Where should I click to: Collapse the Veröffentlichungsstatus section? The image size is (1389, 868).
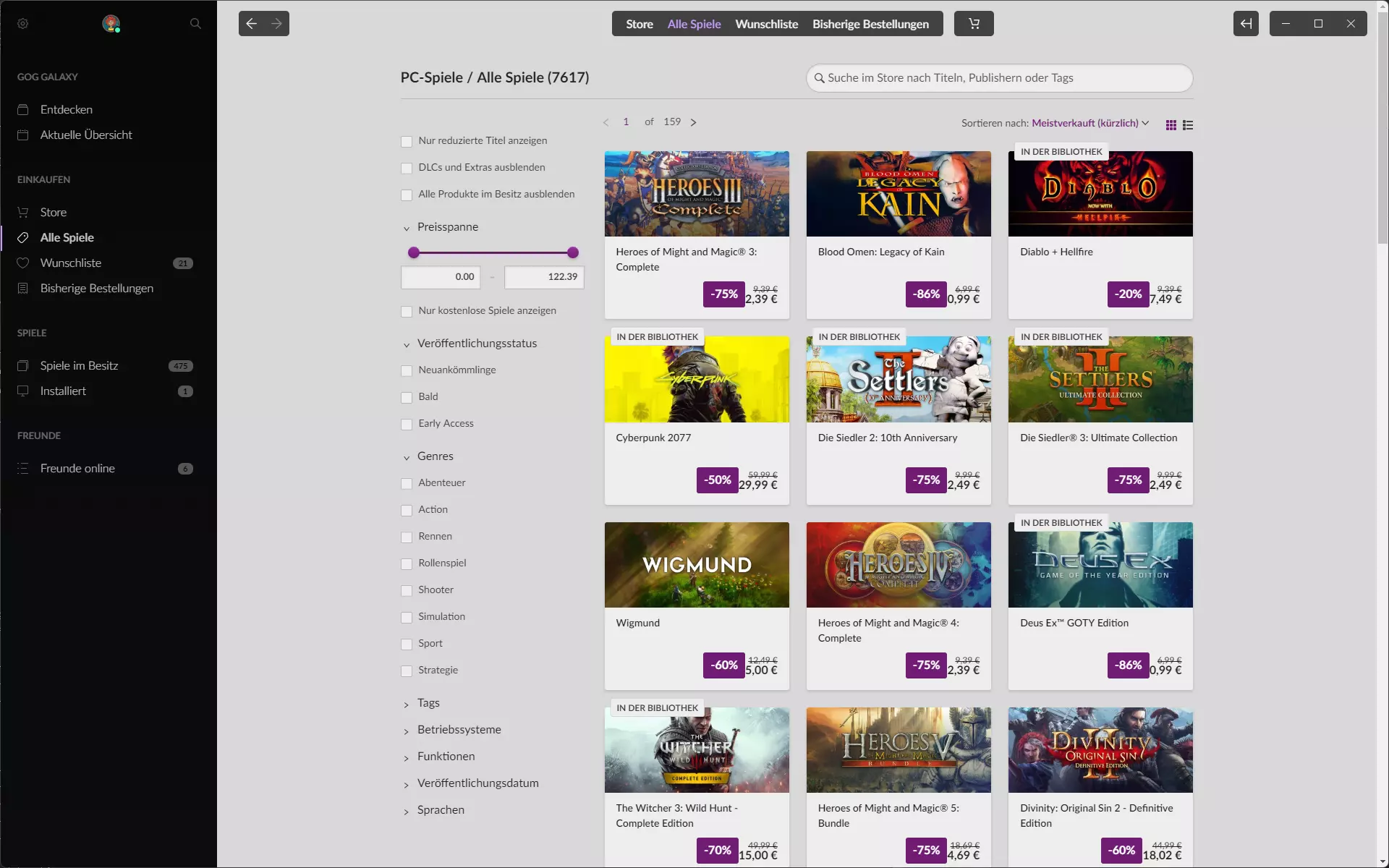[470, 344]
